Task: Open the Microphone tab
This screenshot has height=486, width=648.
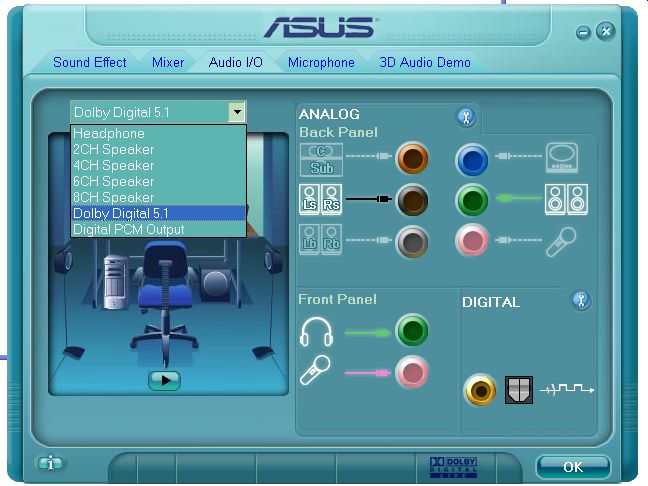Action: coord(321,62)
